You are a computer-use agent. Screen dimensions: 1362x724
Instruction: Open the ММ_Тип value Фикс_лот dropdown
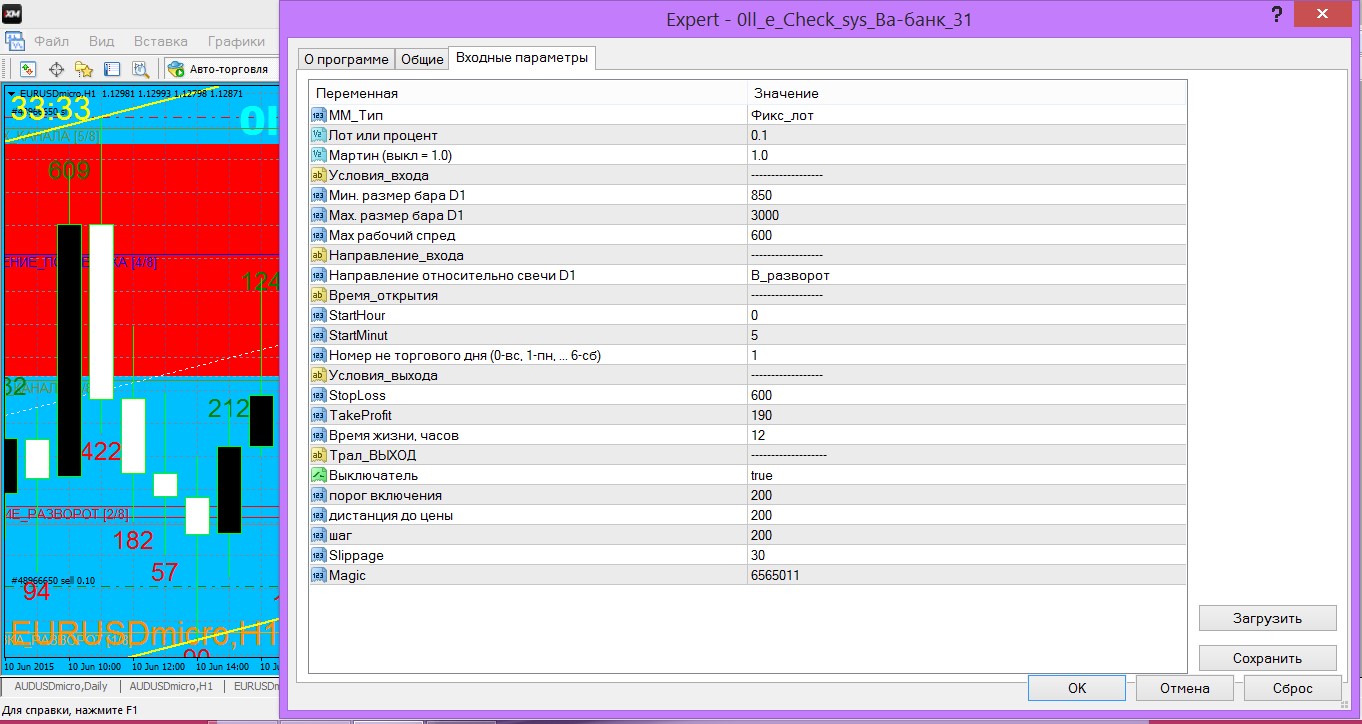click(x=967, y=115)
